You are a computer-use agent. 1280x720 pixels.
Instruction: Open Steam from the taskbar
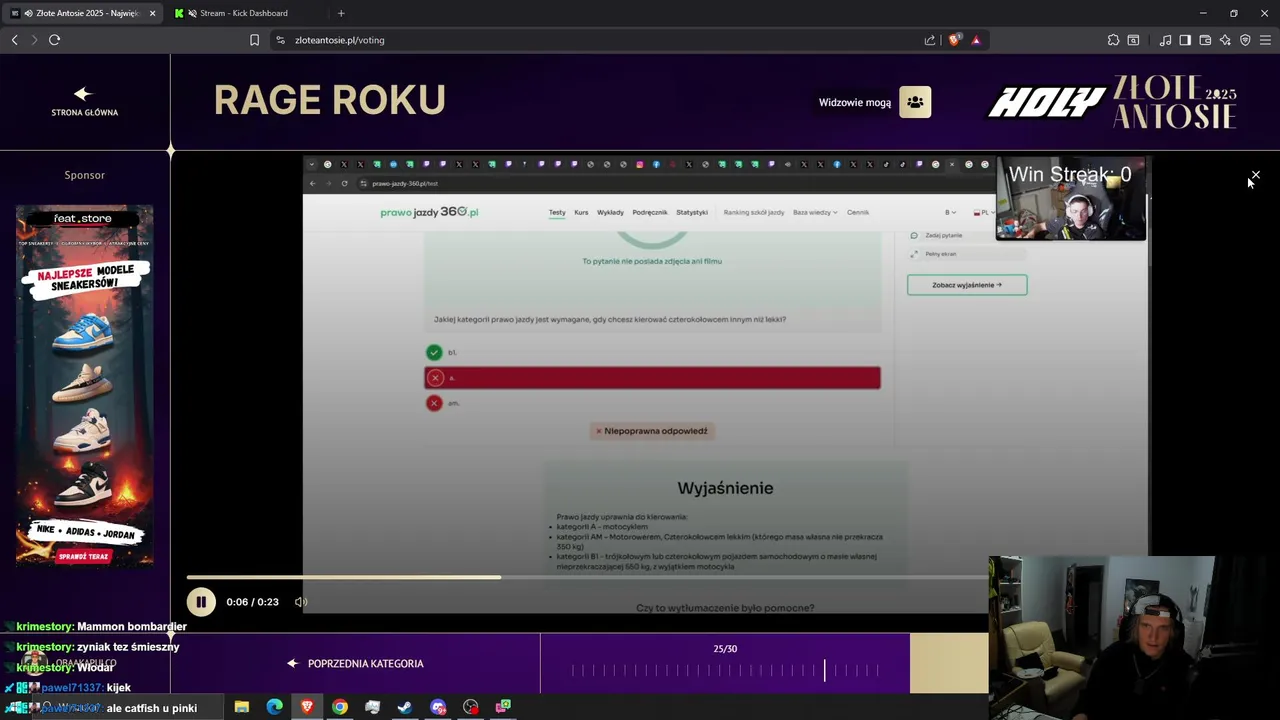405,707
